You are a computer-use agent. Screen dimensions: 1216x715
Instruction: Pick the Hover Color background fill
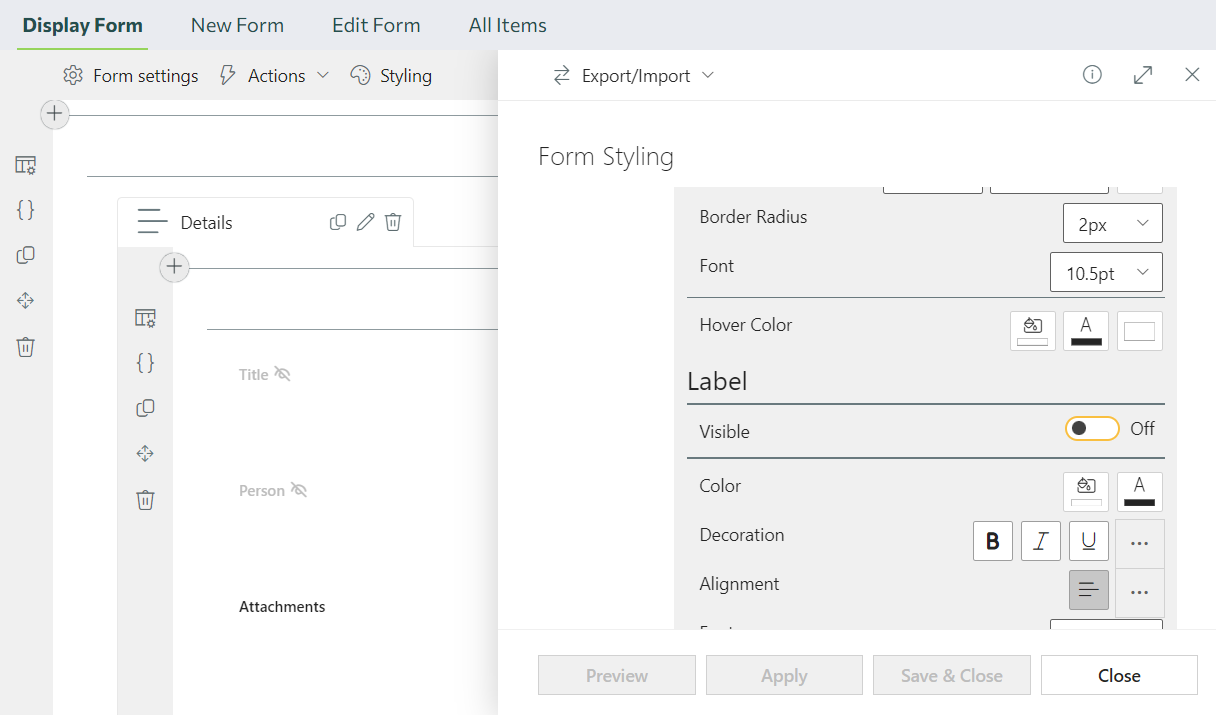tap(1033, 331)
